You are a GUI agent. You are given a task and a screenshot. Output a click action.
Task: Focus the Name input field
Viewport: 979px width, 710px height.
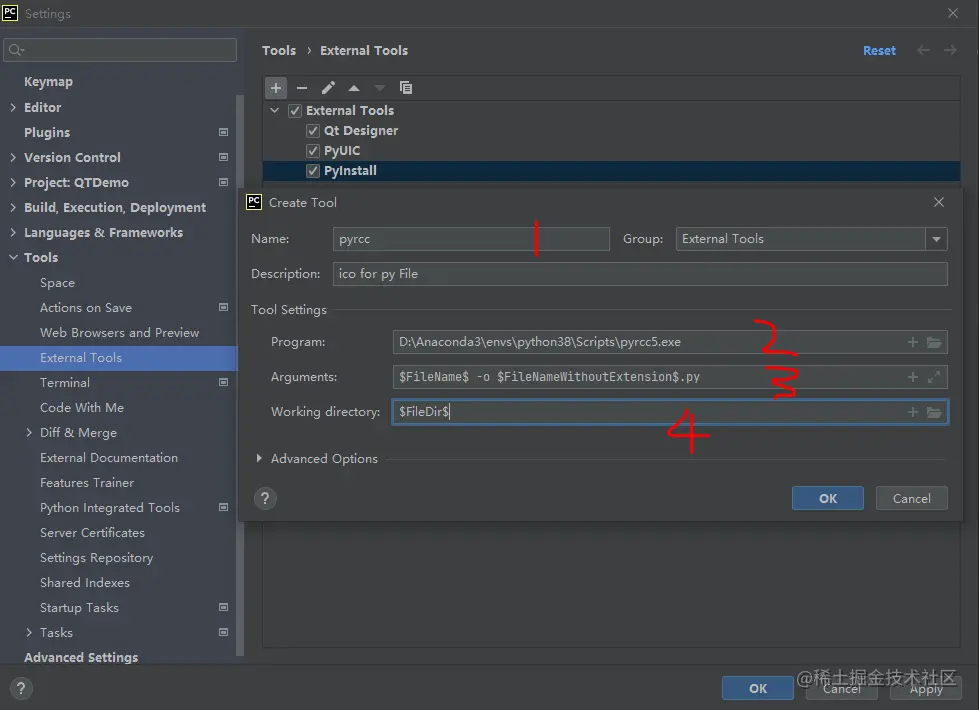[471, 239]
